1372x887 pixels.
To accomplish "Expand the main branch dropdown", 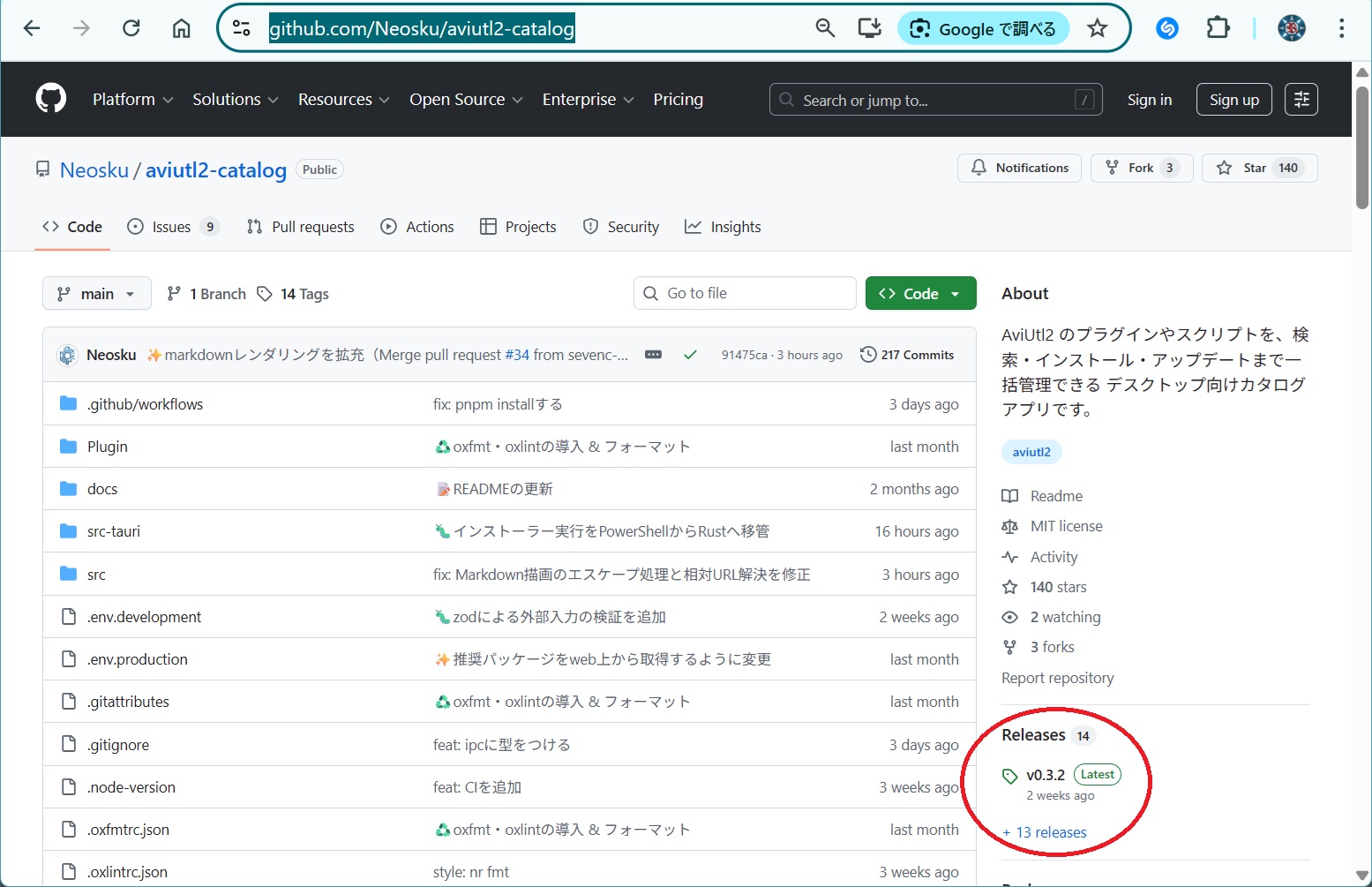I will click(96, 294).
